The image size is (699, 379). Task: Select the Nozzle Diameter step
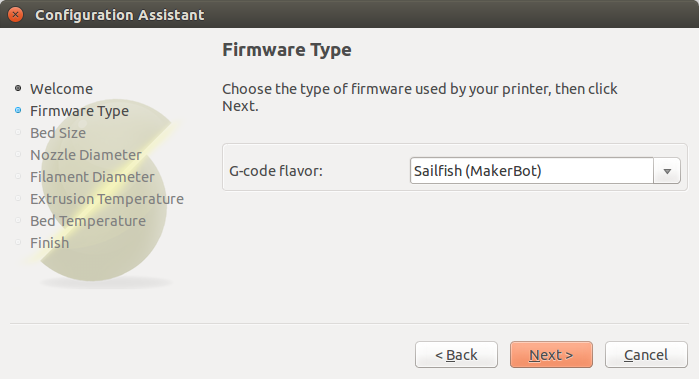click(86, 155)
